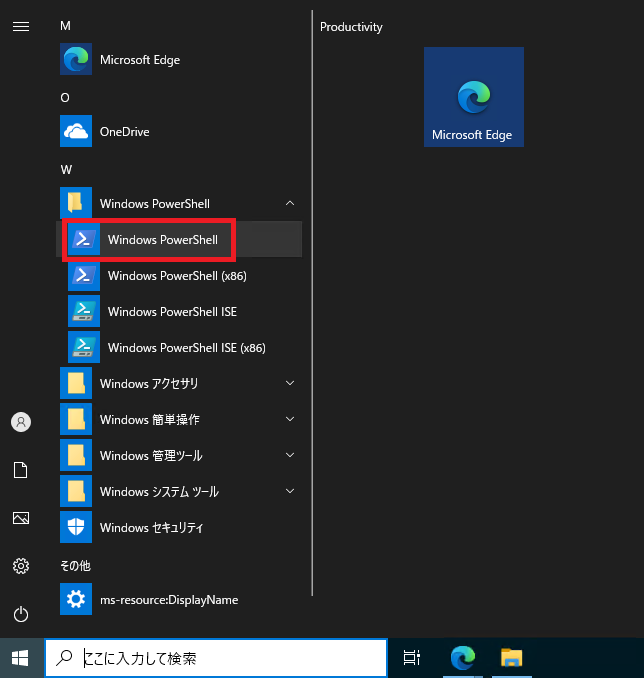Click the Windows PowerShell ISE icon

tap(84, 311)
